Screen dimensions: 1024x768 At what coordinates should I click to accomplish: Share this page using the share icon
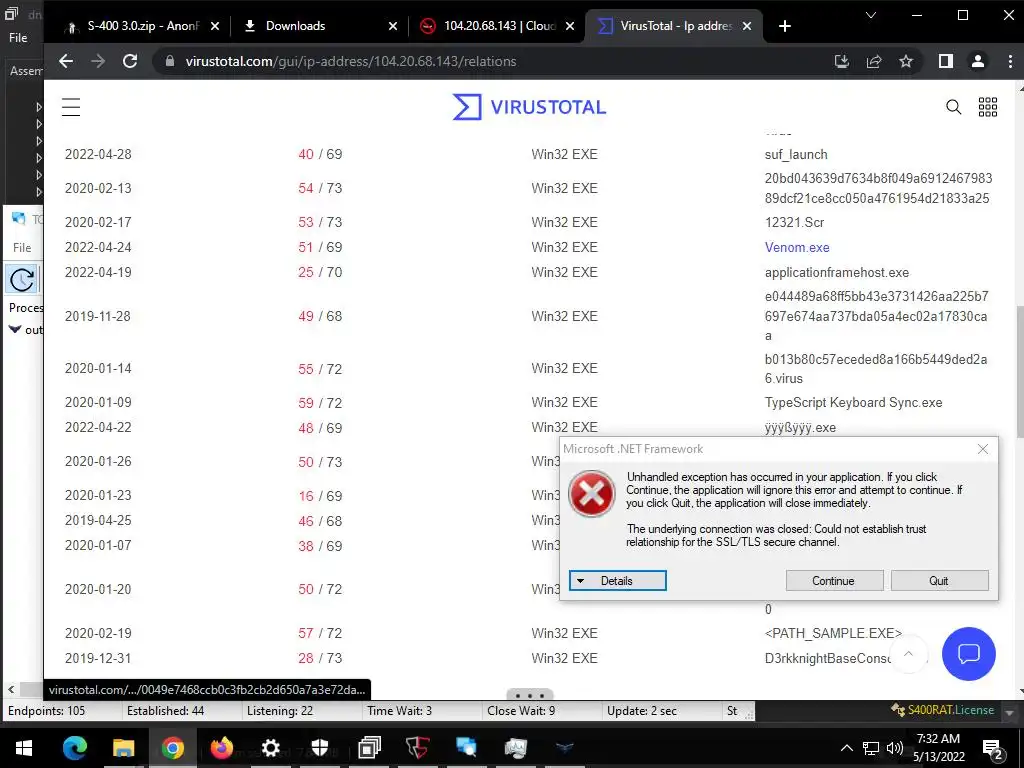(x=874, y=61)
